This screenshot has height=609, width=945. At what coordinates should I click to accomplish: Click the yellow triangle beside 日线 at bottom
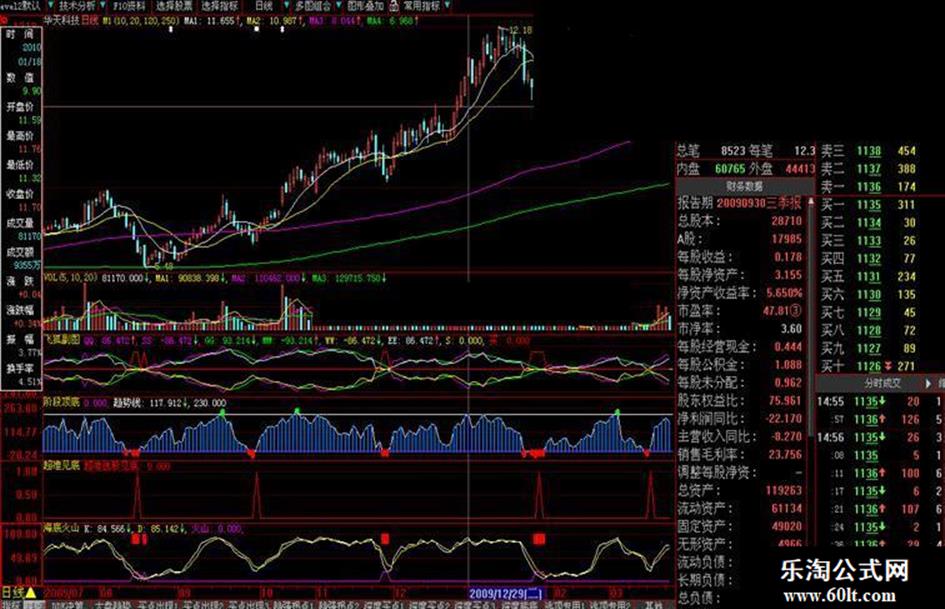point(31,592)
